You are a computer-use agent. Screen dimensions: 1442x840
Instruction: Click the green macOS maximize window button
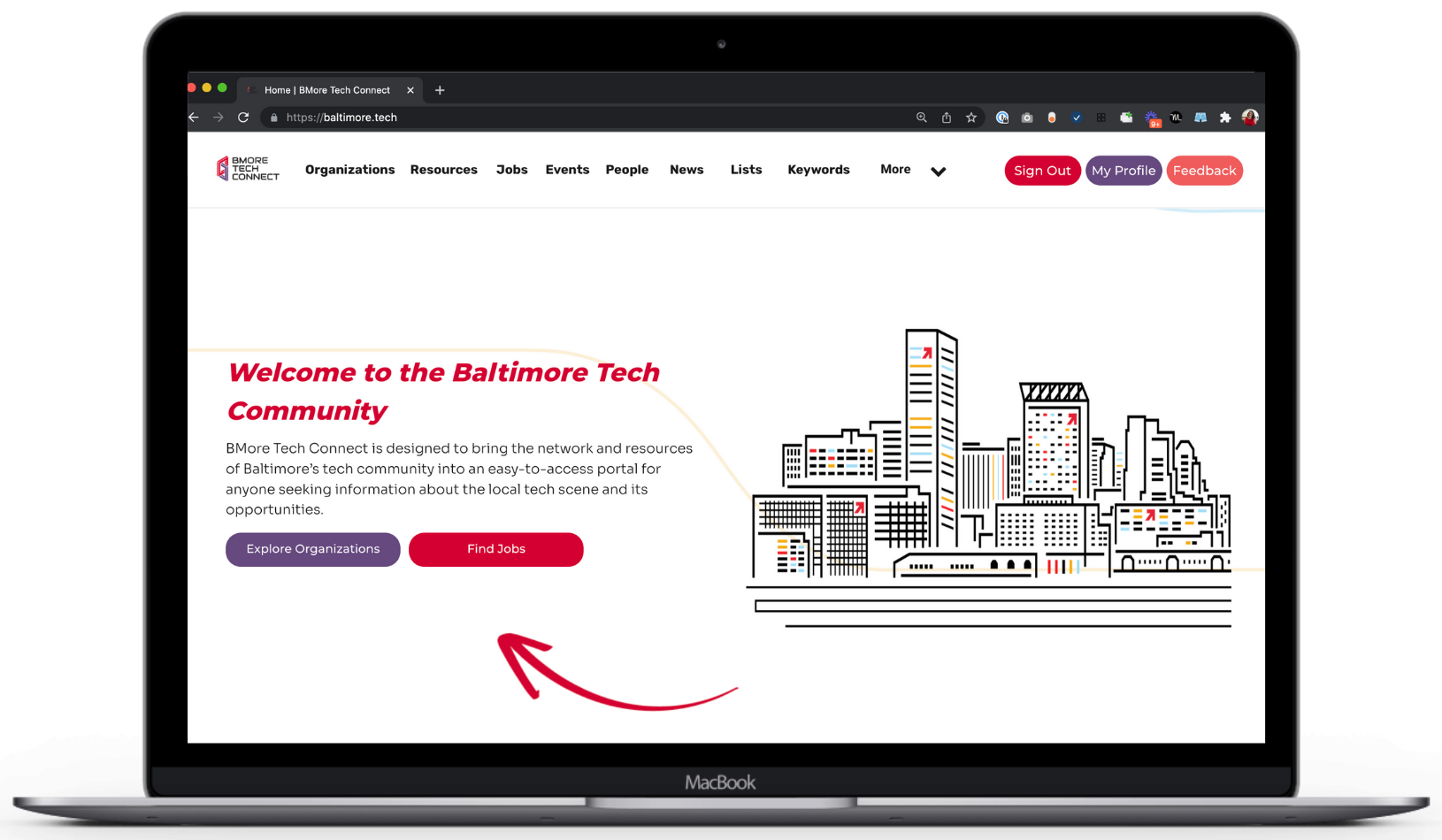[x=222, y=88]
